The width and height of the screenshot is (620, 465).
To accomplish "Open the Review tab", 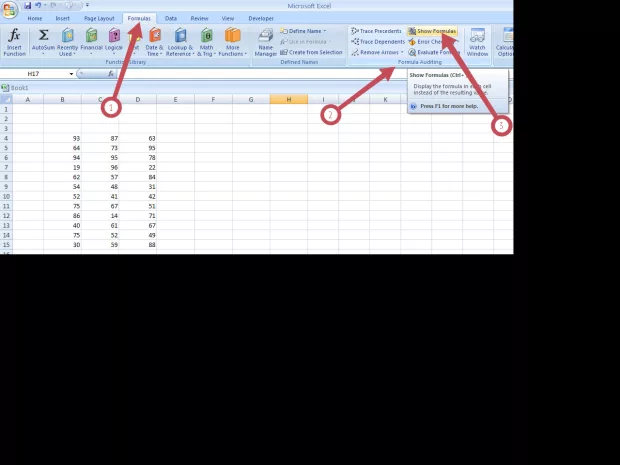I will pyautogui.click(x=199, y=18).
